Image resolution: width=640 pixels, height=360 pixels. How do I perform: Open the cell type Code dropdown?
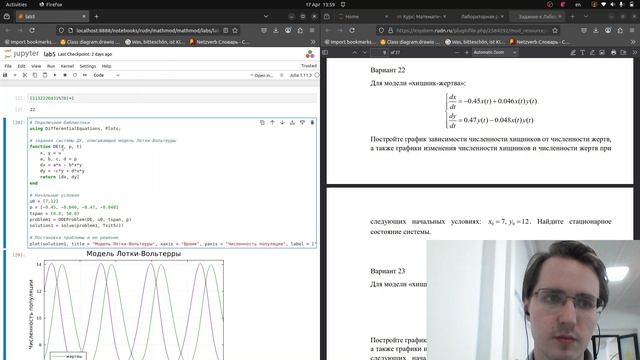click(106, 75)
